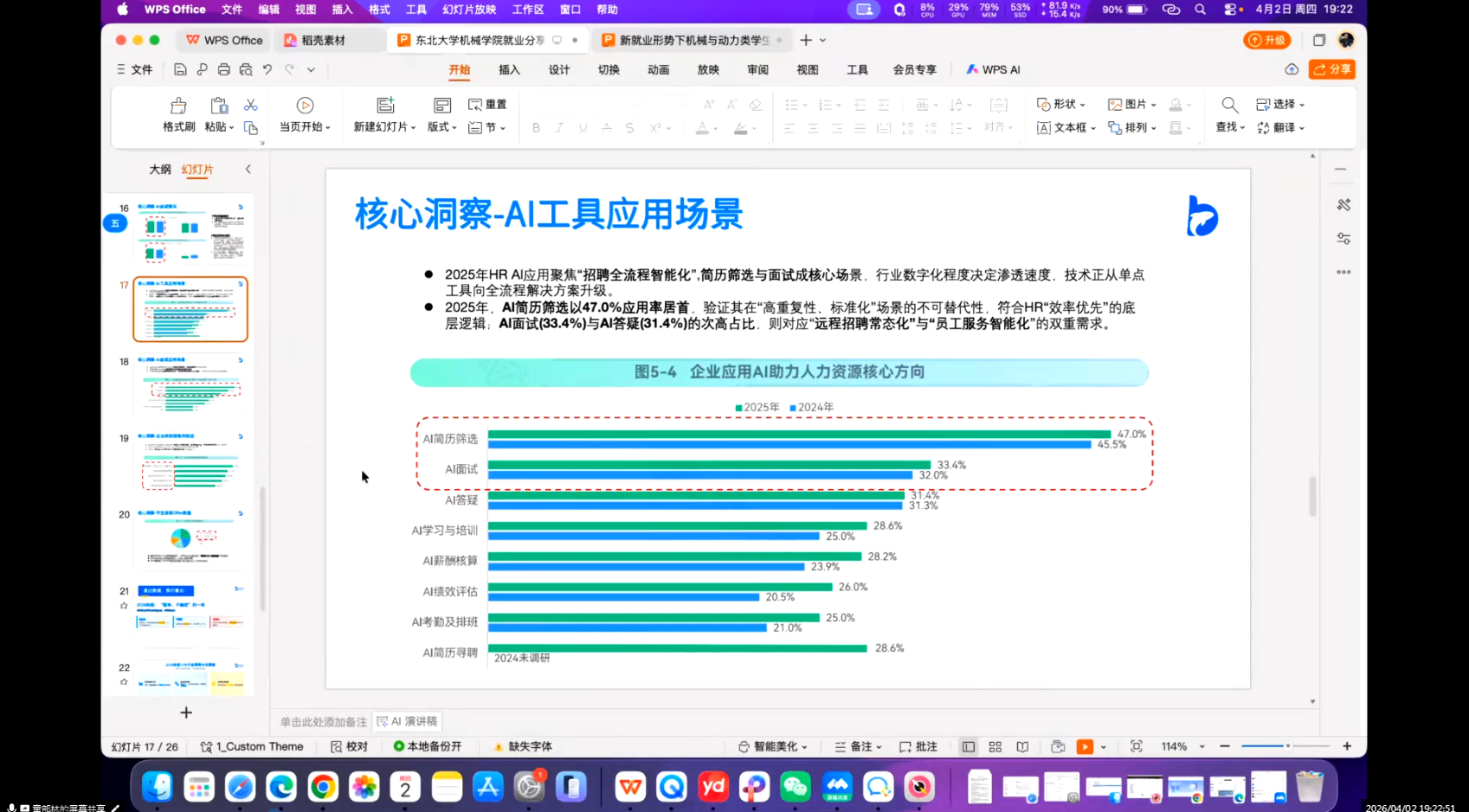This screenshot has height=812, width=1469.
Task: Start slideshow with 当页开始 play icon
Action: coord(305,106)
